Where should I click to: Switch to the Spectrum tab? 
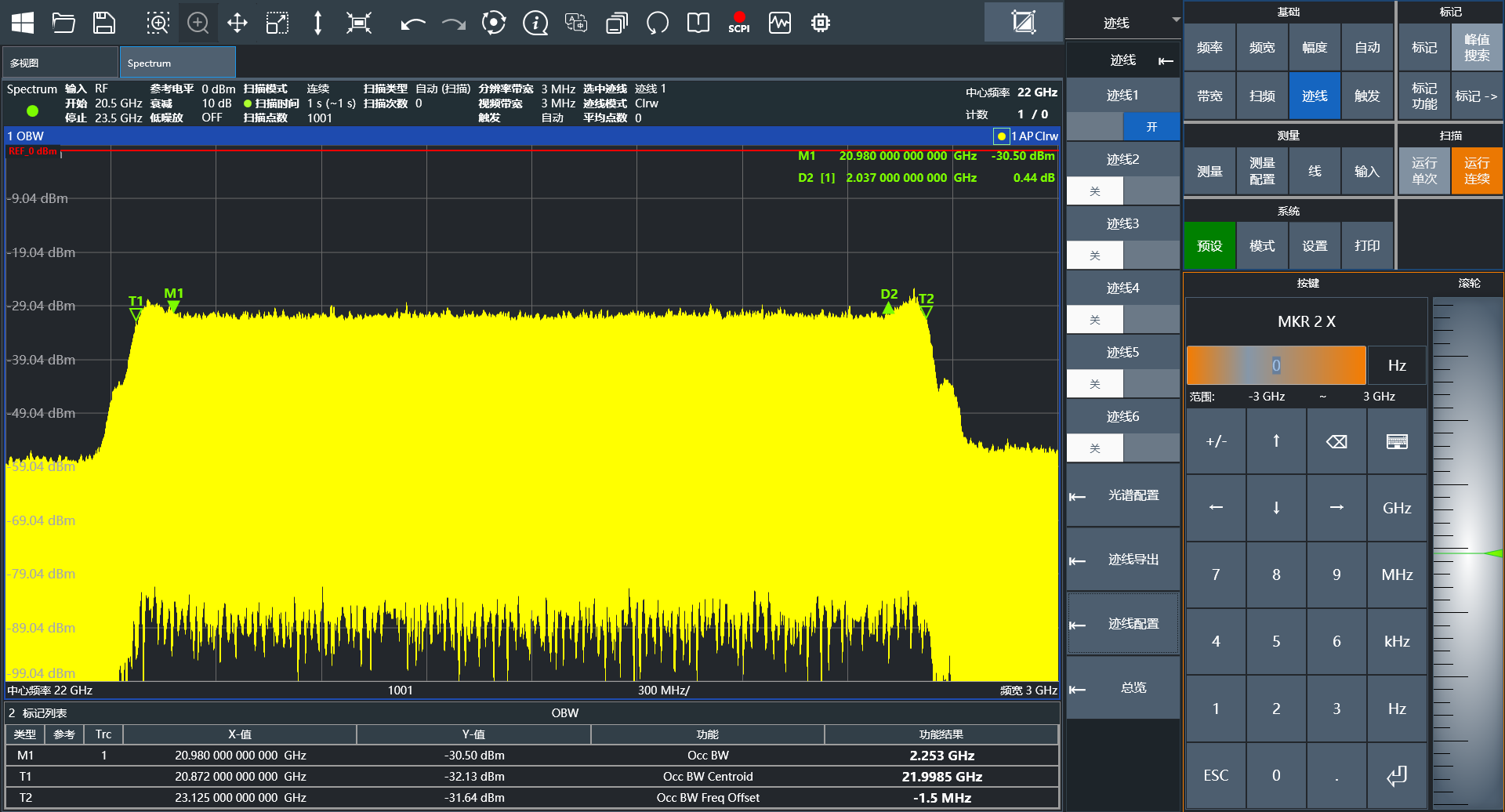[178, 63]
